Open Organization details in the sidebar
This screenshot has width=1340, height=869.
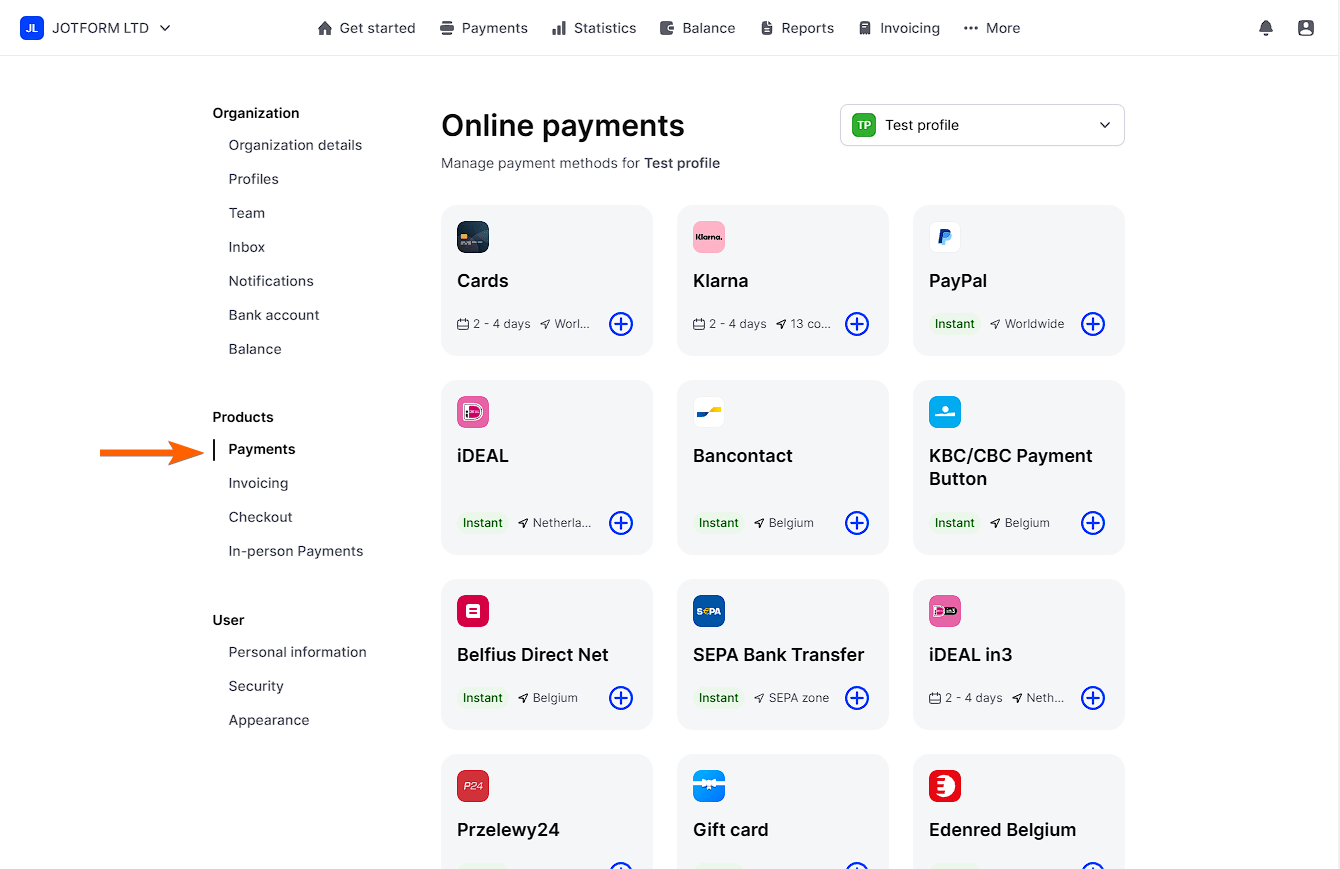click(295, 145)
